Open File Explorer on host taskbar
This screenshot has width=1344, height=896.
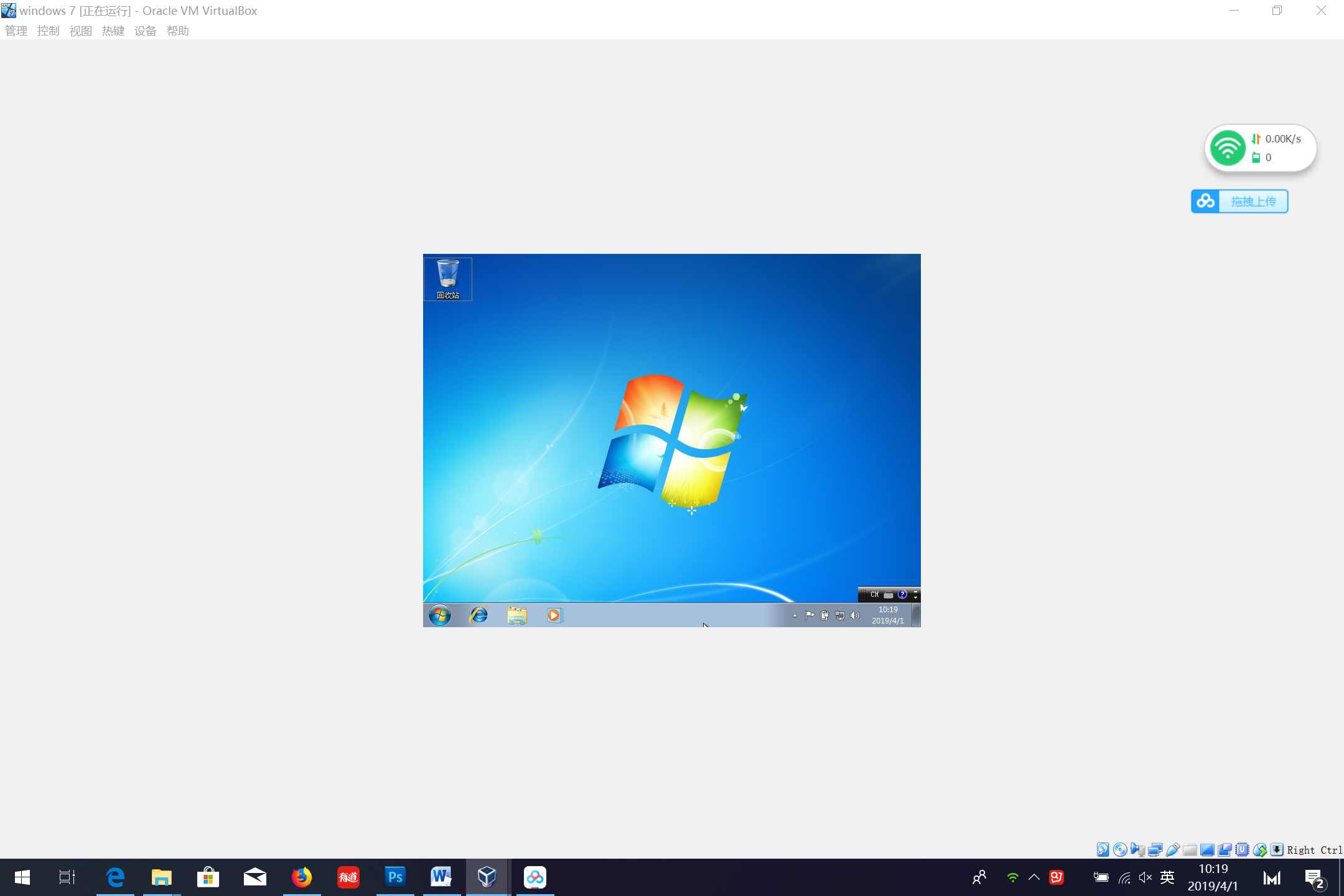click(x=162, y=877)
